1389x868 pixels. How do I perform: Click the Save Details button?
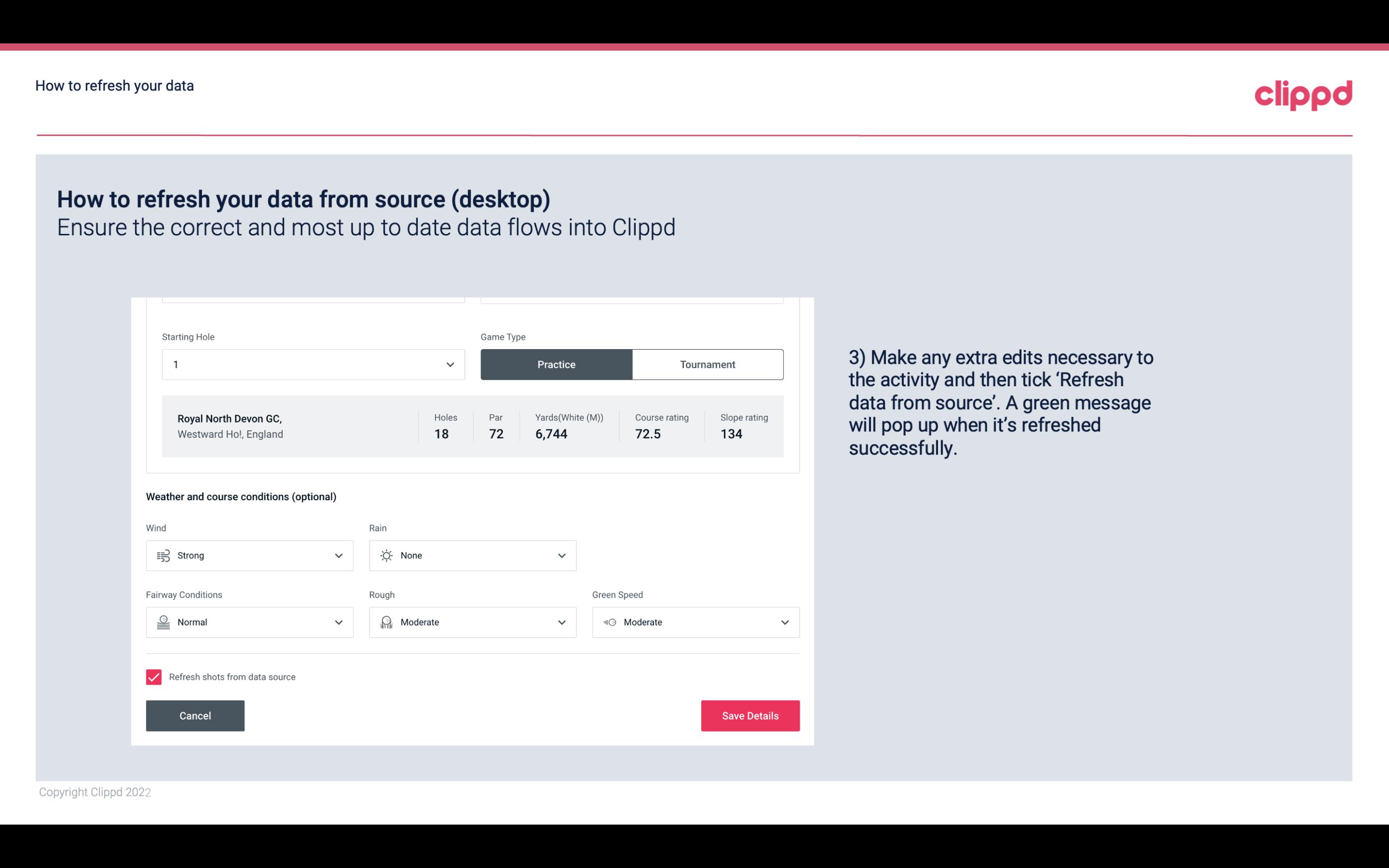click(750, 715)
